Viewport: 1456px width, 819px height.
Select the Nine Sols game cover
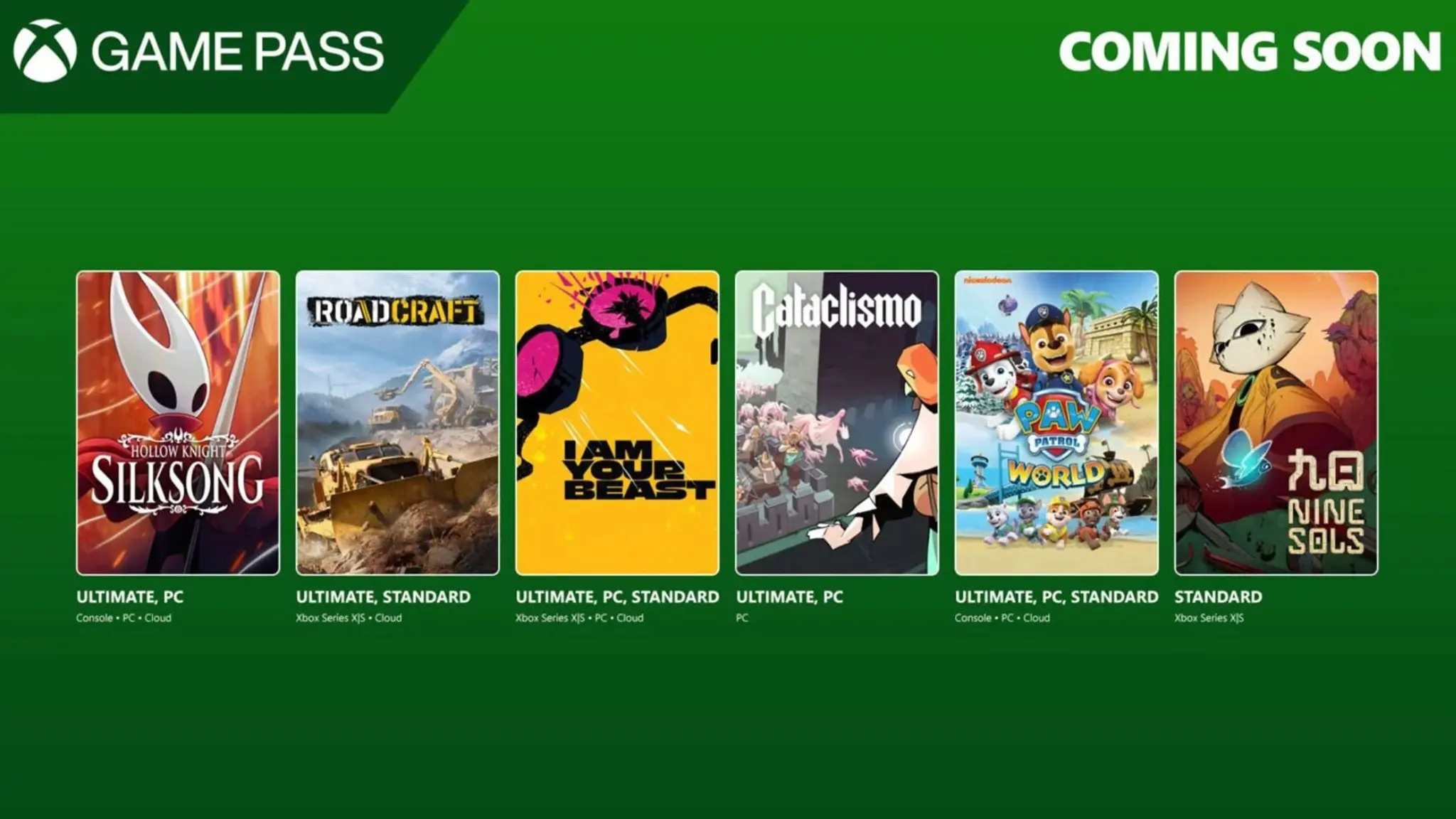tap(1276, 422)
